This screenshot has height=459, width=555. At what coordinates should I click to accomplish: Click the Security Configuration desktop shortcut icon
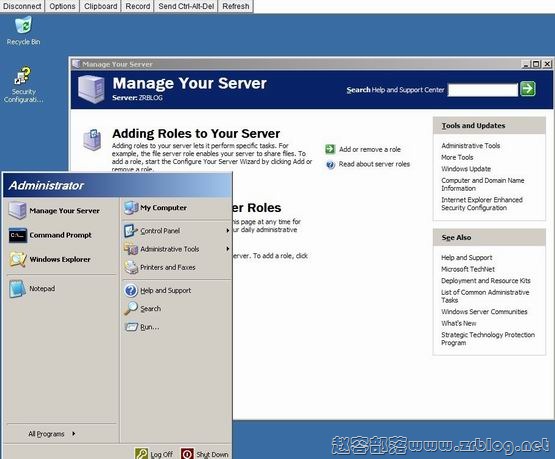23,76
